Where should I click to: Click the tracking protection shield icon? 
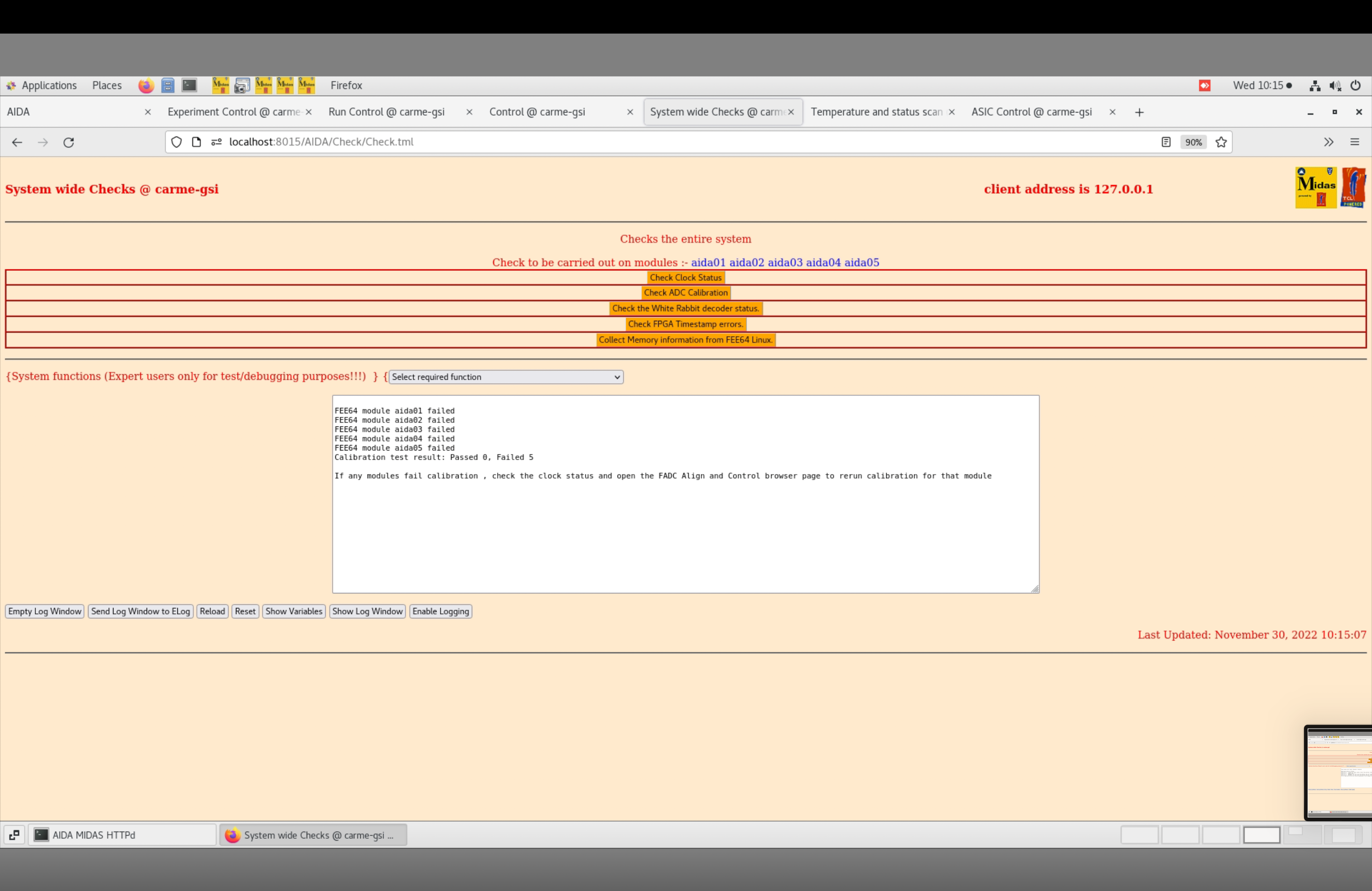point(176,142)
